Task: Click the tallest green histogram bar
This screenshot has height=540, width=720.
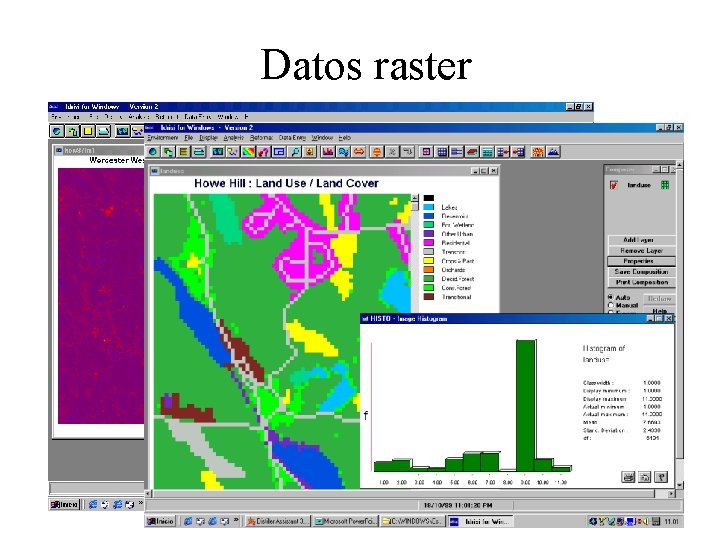Action: coord(526,405)
